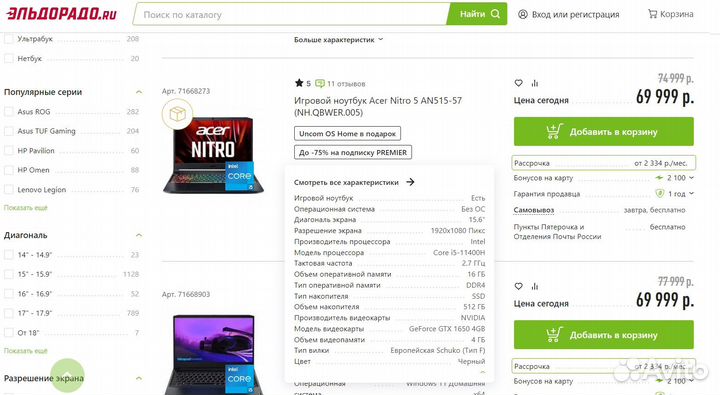
Task: Click the star rating of Acer Nitro
Action: 303,84
